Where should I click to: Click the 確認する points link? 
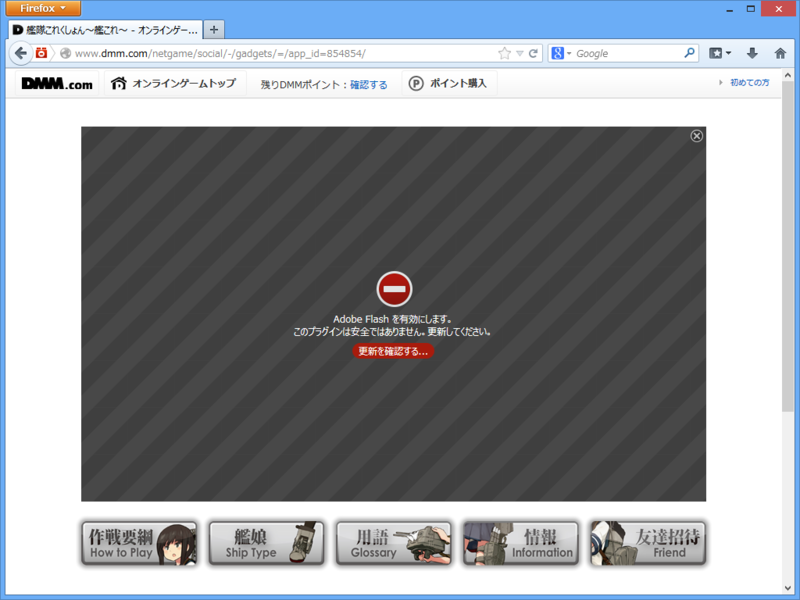coord(368,85)
